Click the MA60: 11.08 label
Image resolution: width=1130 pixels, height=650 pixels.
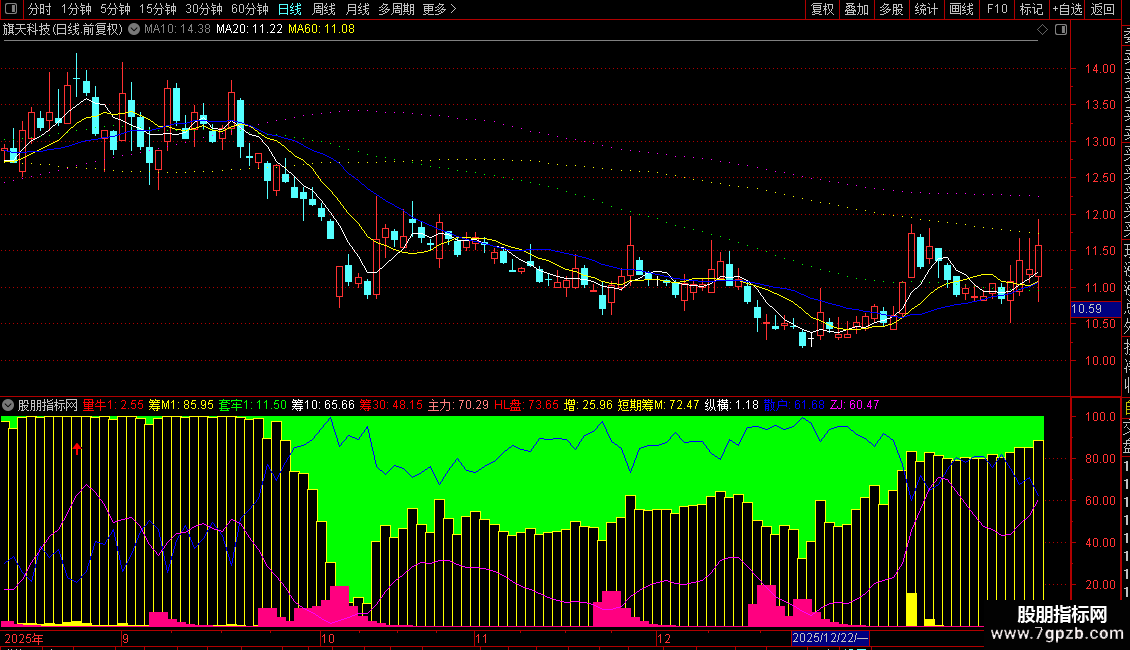coord(321,29)
